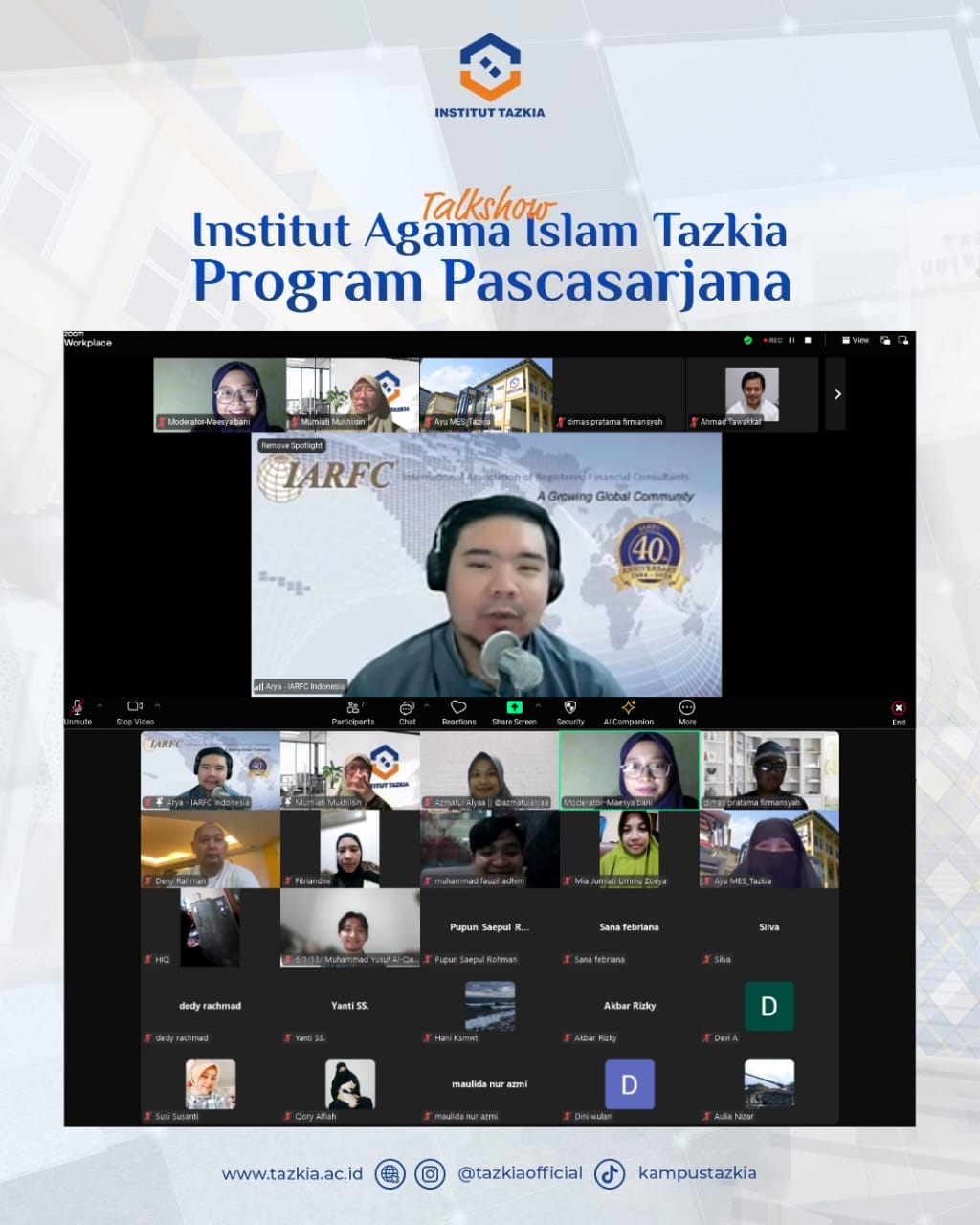Image resolution: width=980 pixels, height=1225 pixels.
Task: Open the Security shield icon
Action: 570,707
